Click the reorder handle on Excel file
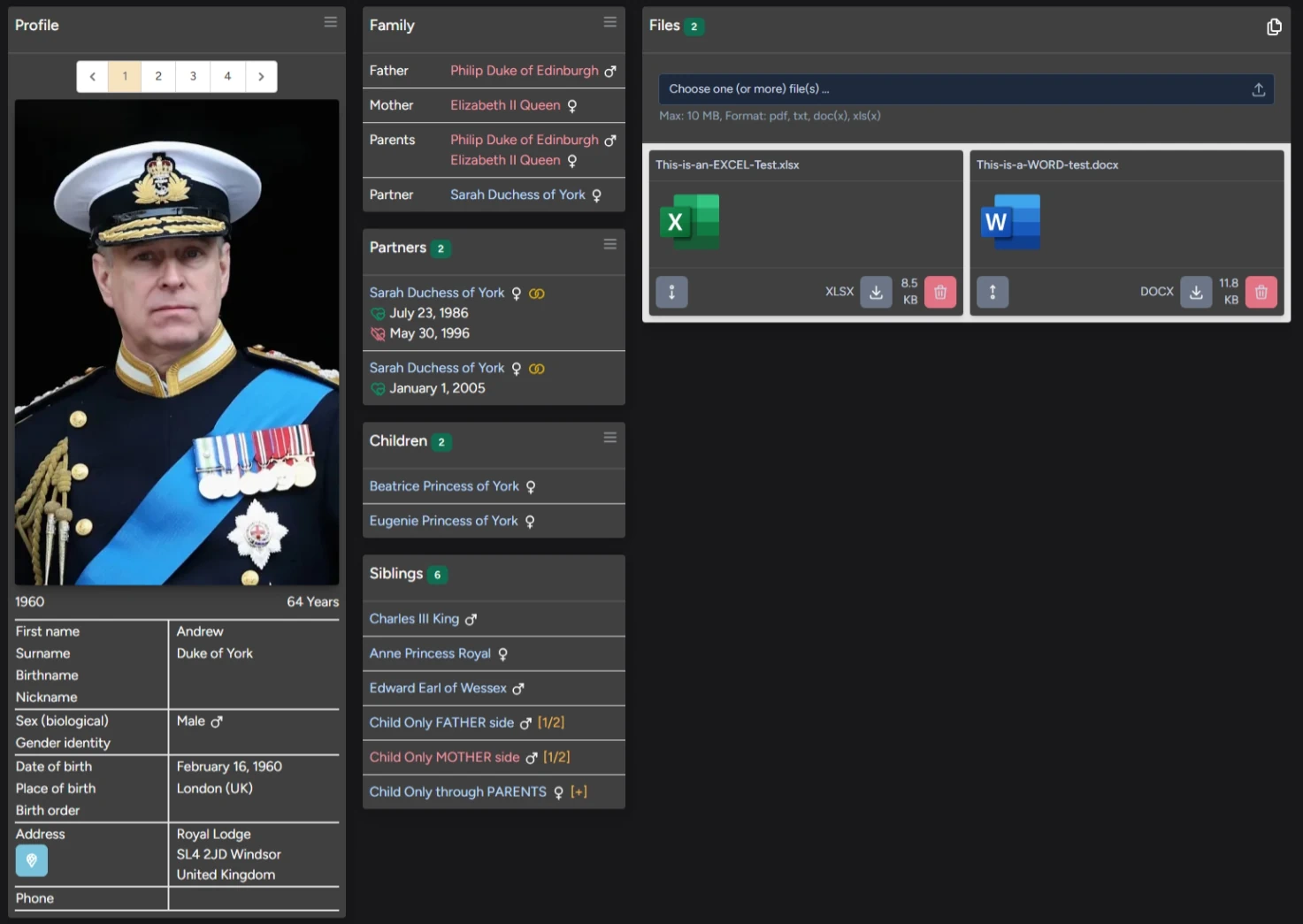The height and width of the screenshot is (924, 1303). [x=671, y=292]
